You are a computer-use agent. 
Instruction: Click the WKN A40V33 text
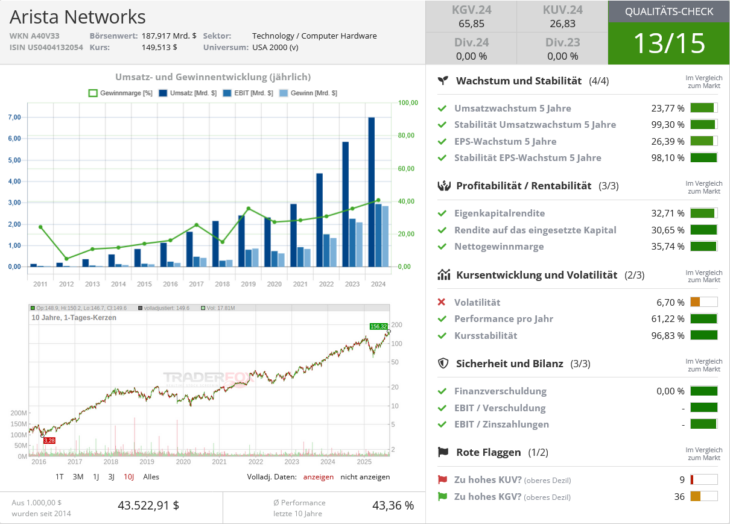[34, 36]
